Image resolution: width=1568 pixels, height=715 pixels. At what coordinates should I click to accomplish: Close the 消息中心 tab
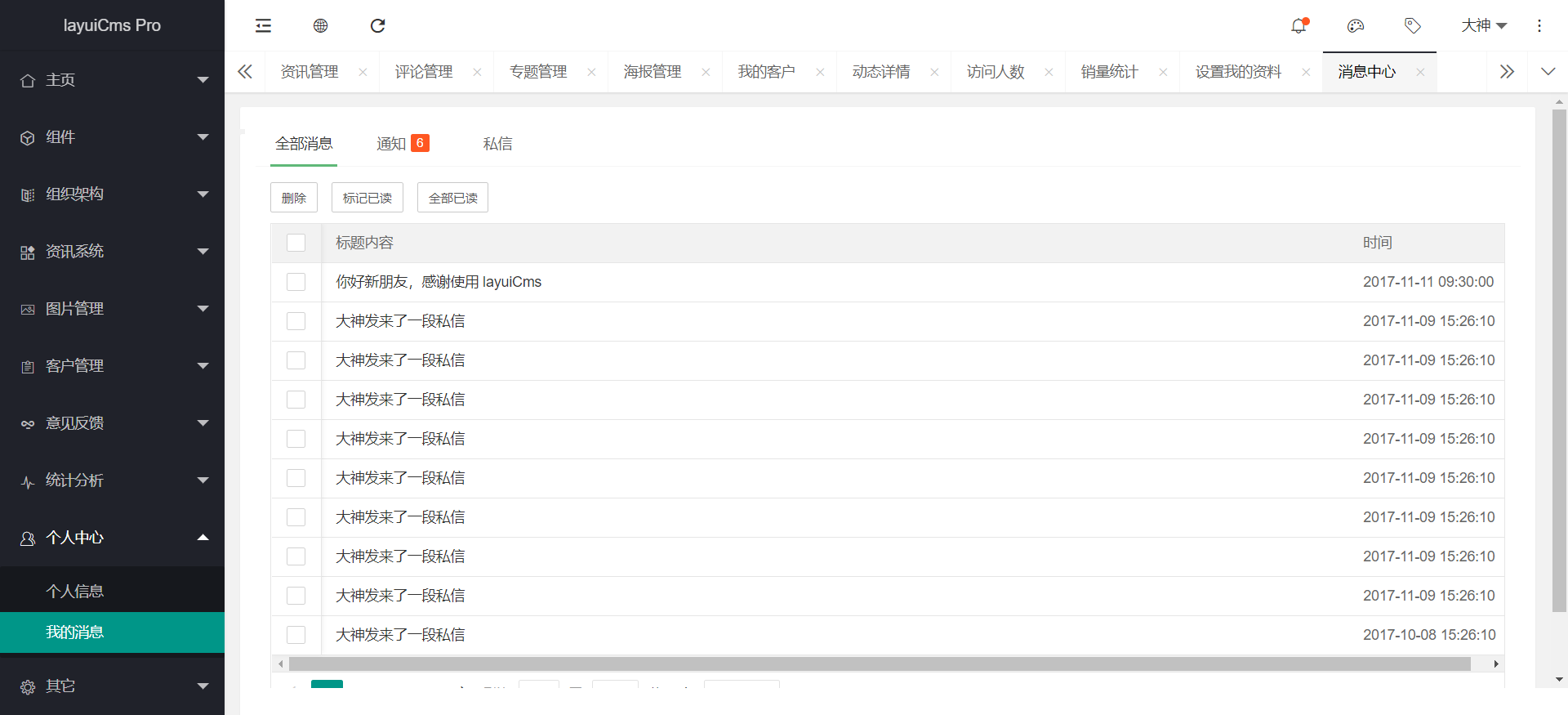click(1420, 72)
